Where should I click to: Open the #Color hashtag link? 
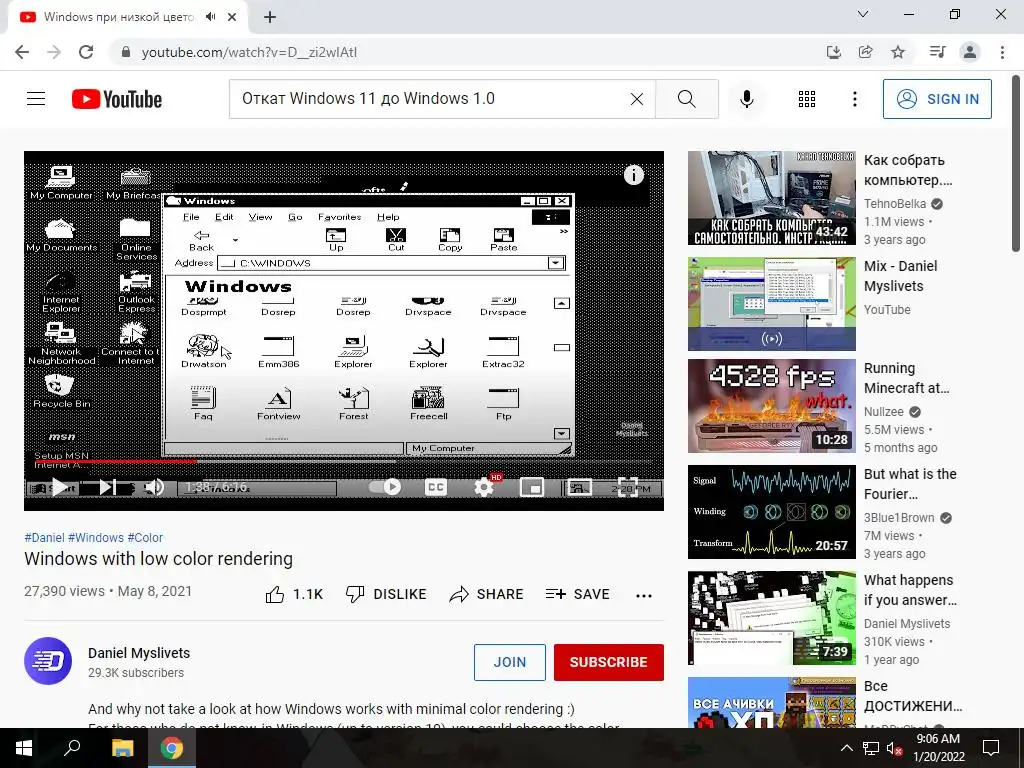[145, 537]
